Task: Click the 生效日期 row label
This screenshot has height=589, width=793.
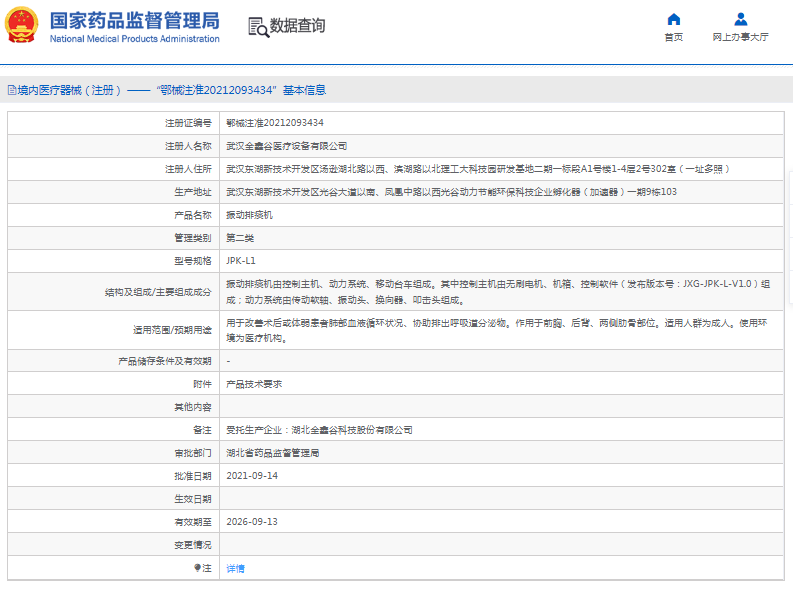Action: pos(193,499)
